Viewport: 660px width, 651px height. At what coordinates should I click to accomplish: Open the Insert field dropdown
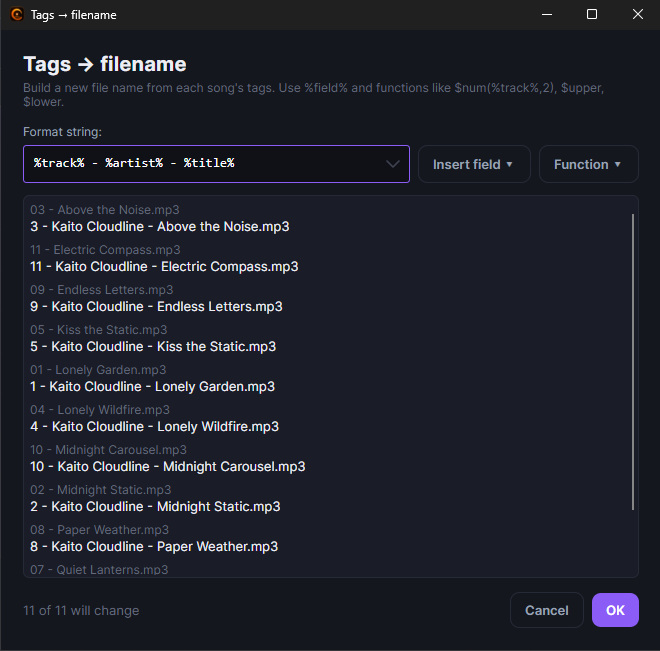click(x=474, y=164)
